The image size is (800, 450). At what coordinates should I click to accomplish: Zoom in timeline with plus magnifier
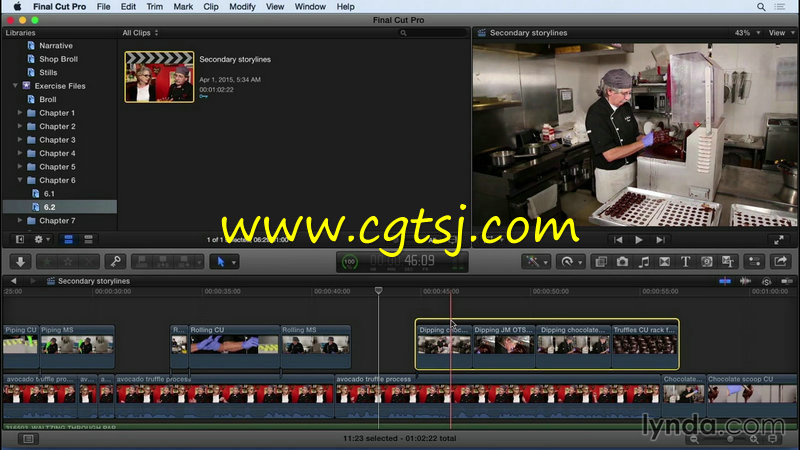[x=754, y=439]
